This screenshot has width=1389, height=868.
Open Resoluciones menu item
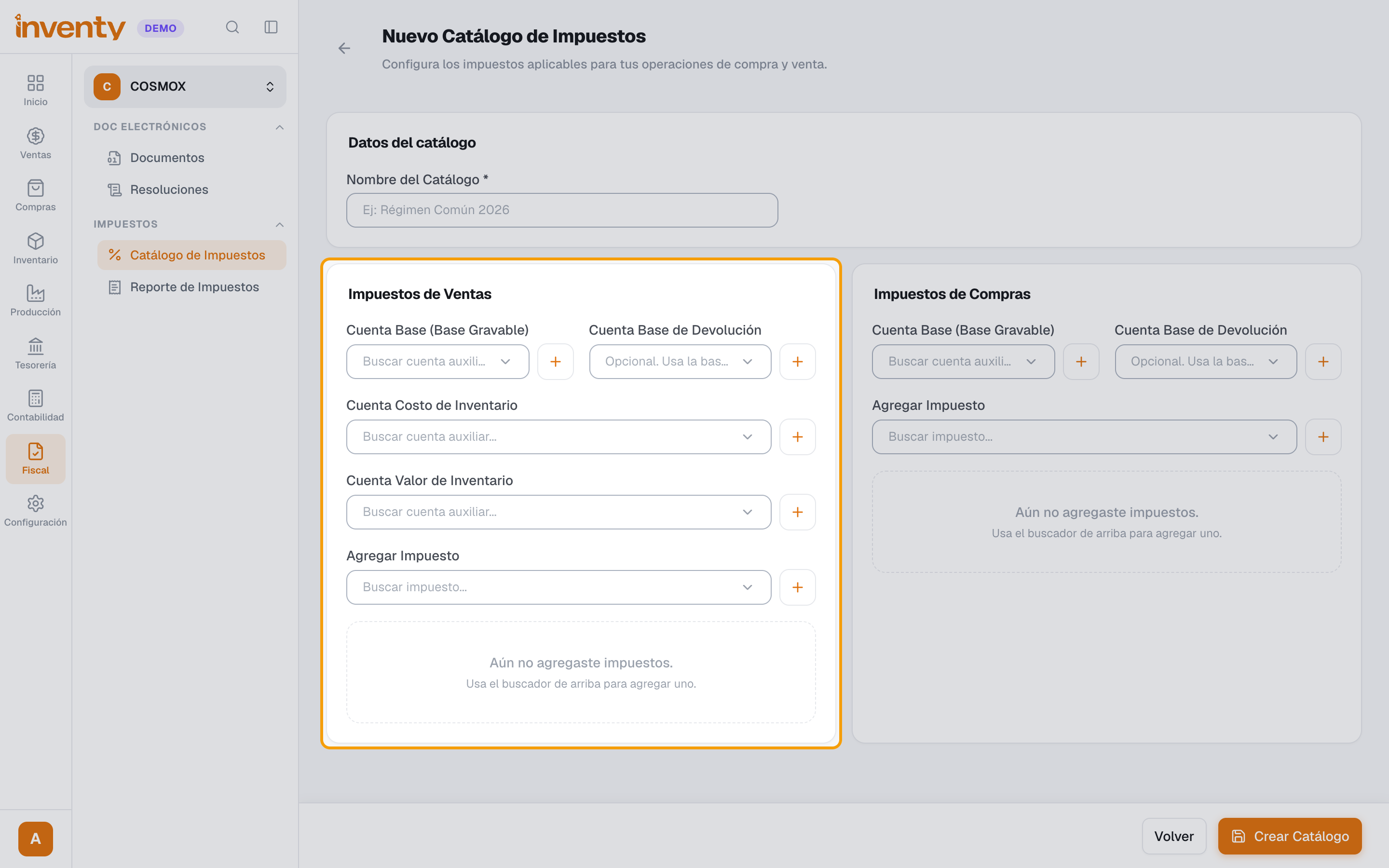click(x=191, y=190)
